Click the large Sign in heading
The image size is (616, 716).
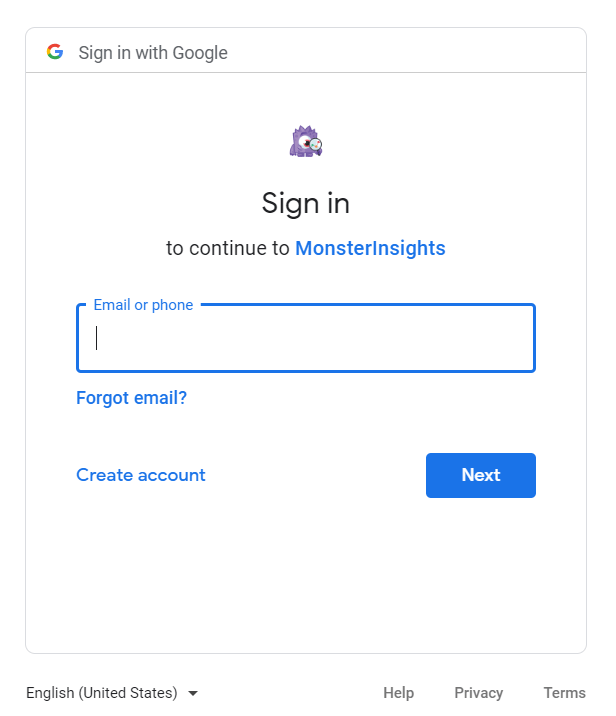click(x=305, y=203)
